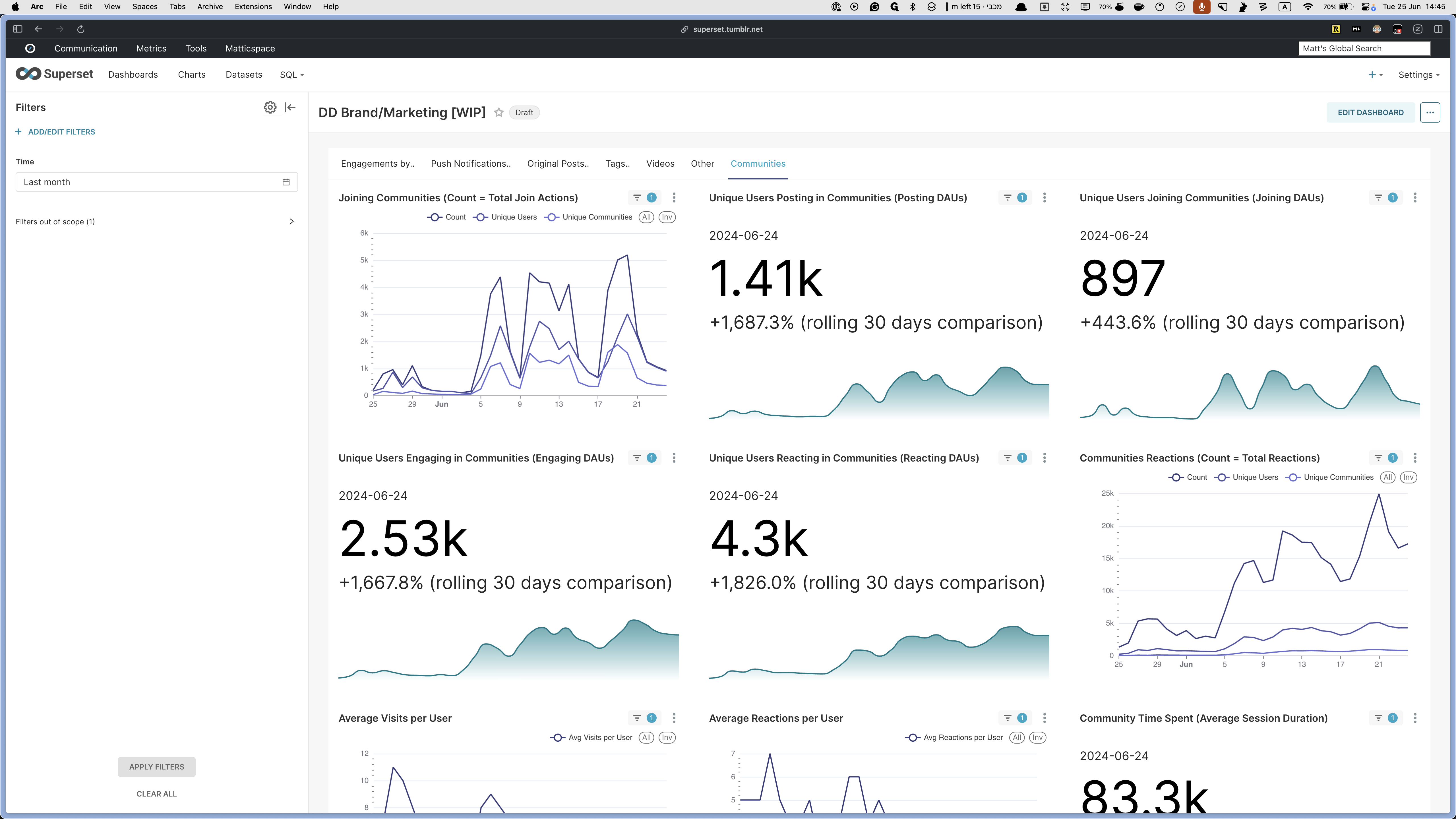
Task: Switch to Videos tab
Action: 660,163
